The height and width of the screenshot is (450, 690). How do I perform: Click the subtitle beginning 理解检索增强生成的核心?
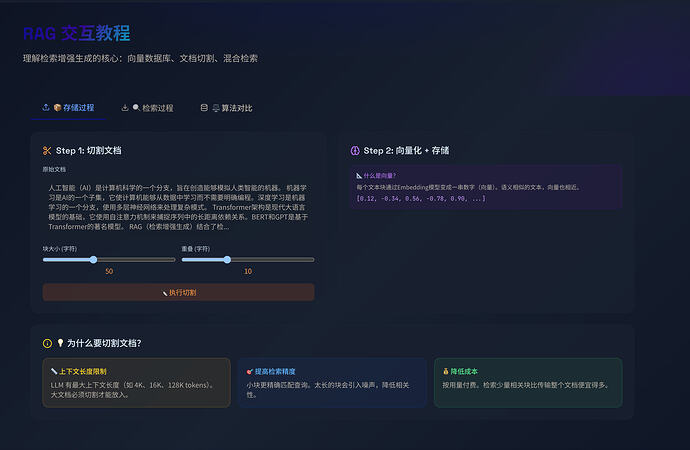140,59
